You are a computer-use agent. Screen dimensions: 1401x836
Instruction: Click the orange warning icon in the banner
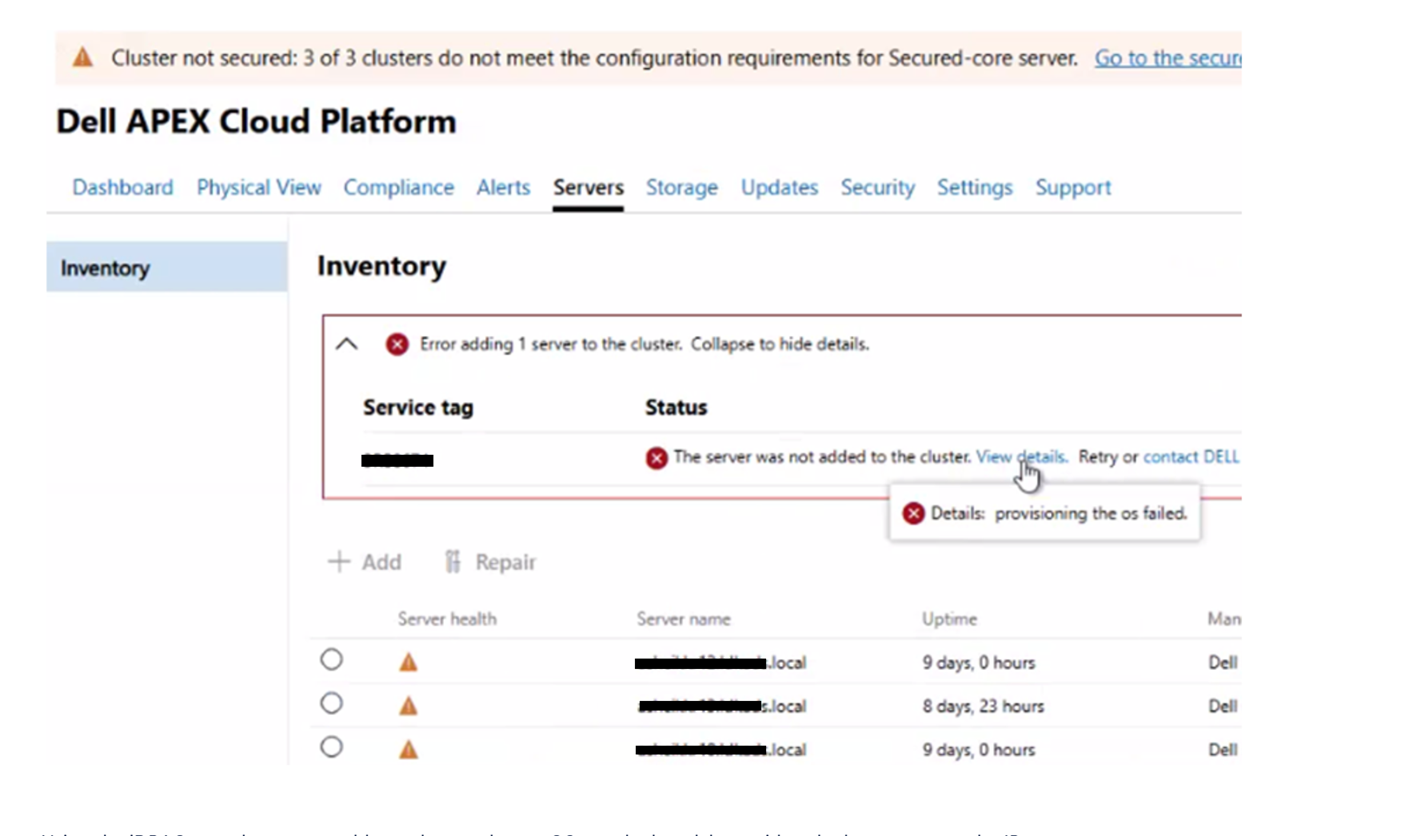coord(83,58)
